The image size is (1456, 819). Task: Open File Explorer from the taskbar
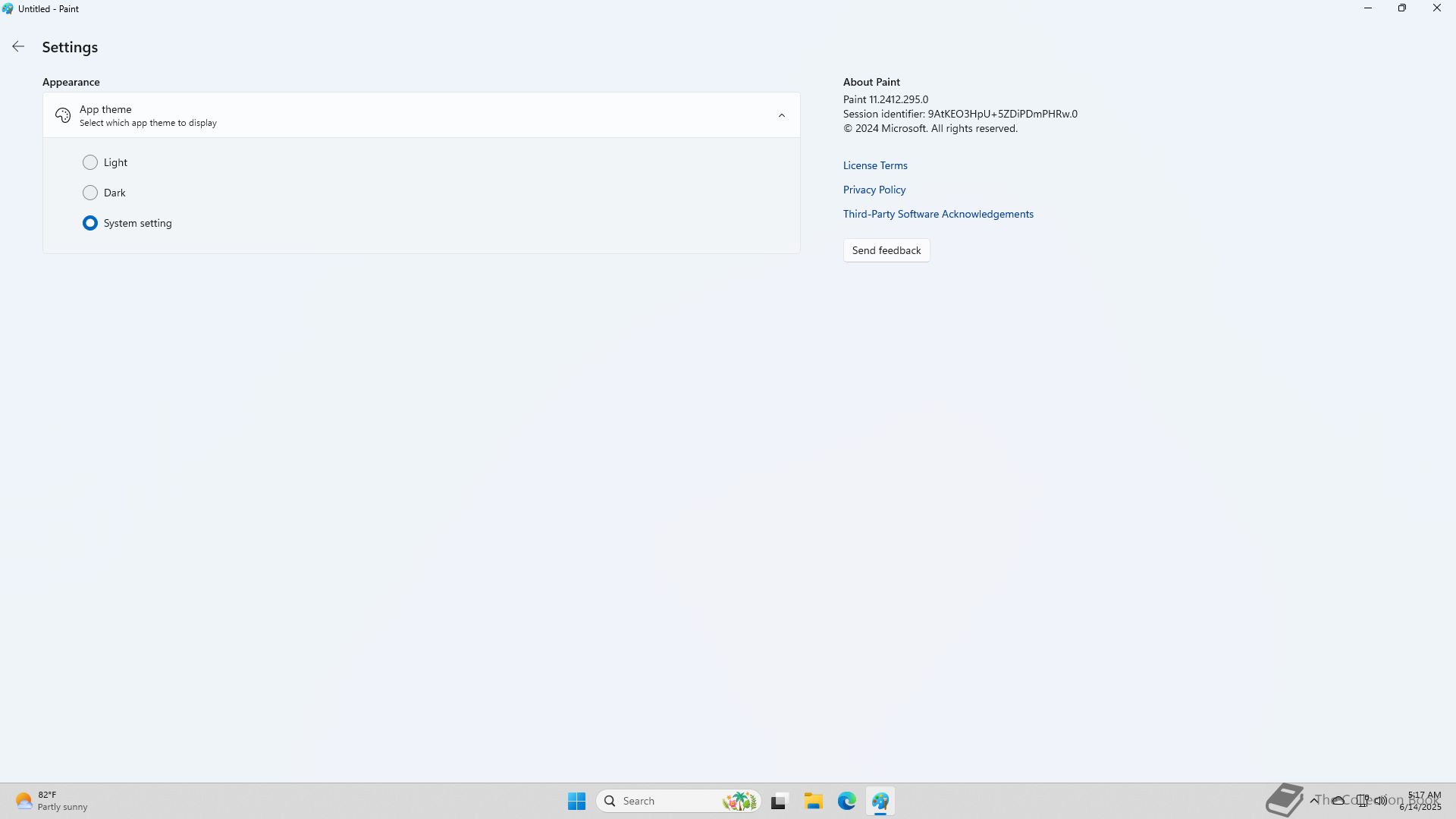click(x=813, y=801)
